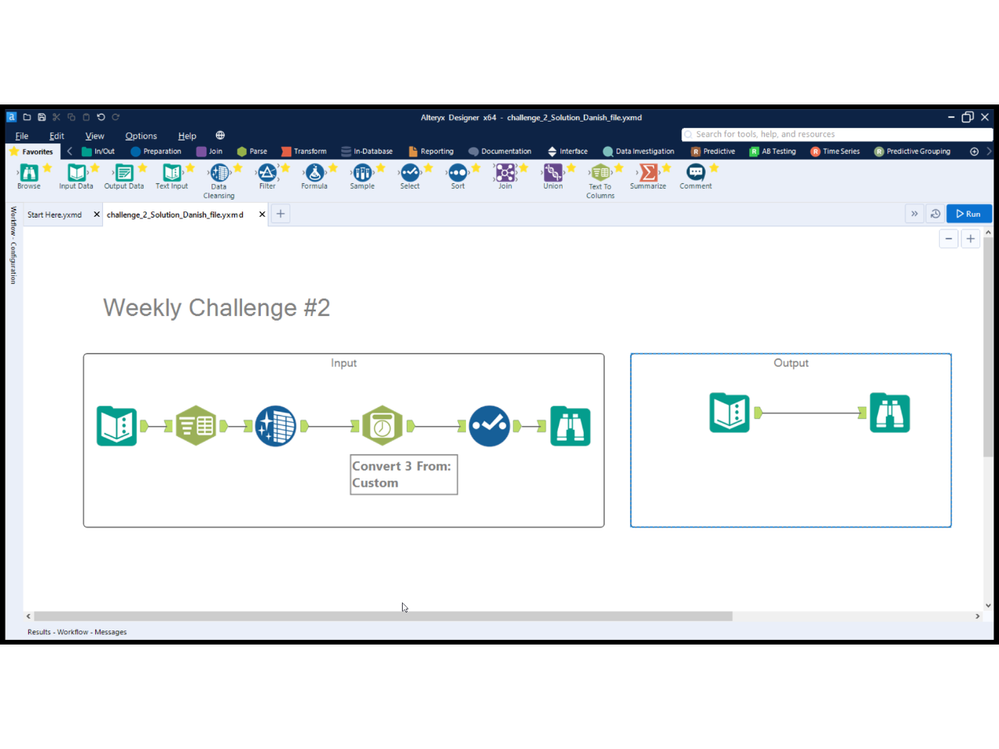Screen dimensions: 999x749
Task: Run the workflow
Action: (968, 214)
